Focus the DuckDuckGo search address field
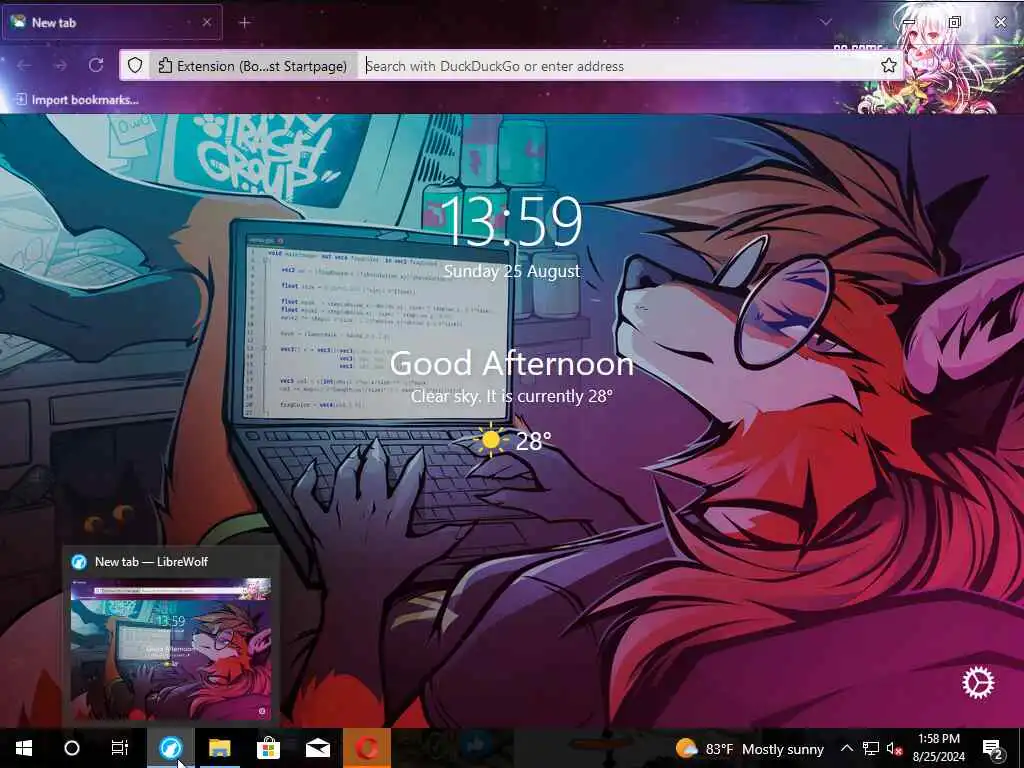This screenshot has height=768, width=1024. point(617,66)
